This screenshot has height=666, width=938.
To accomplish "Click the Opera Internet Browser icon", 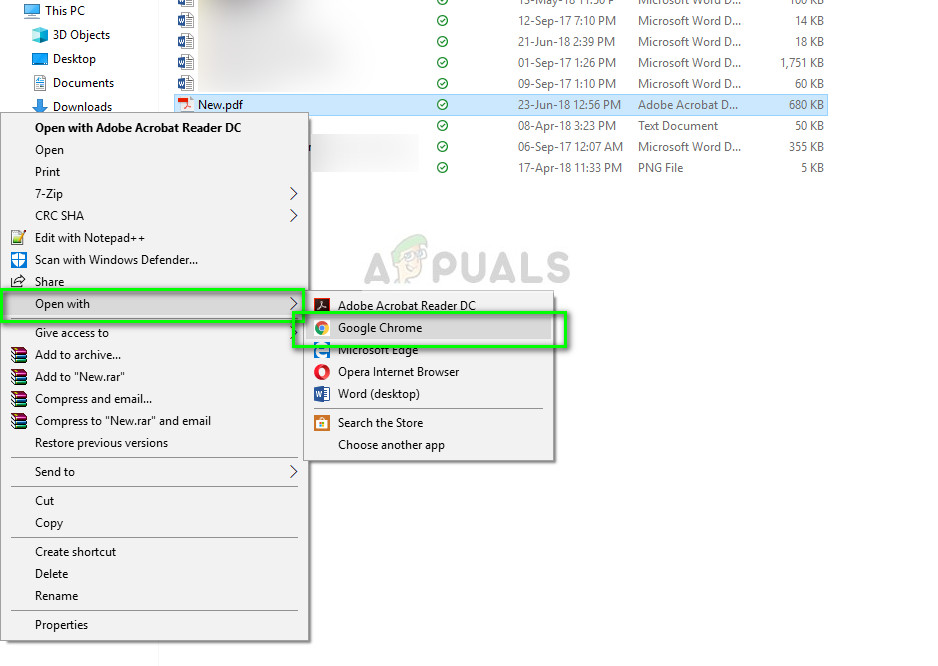I will (322, 372).
